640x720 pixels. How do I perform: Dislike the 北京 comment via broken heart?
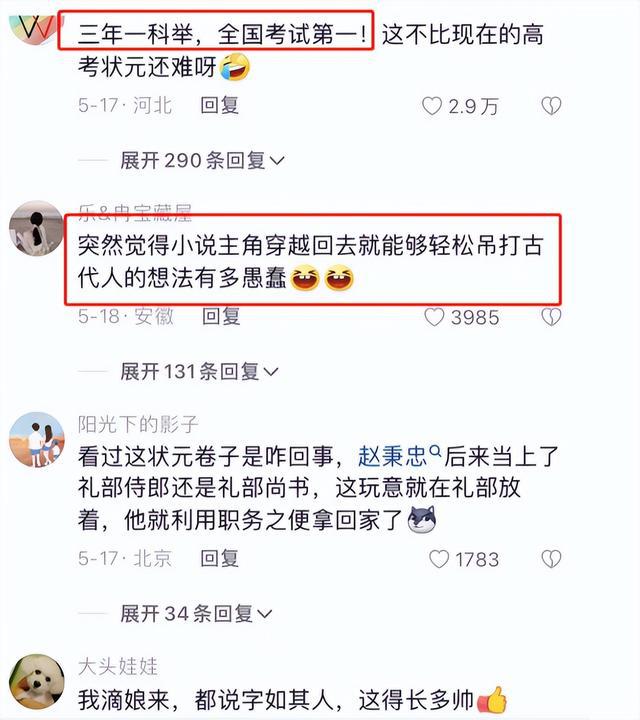(x=551, y=559)
